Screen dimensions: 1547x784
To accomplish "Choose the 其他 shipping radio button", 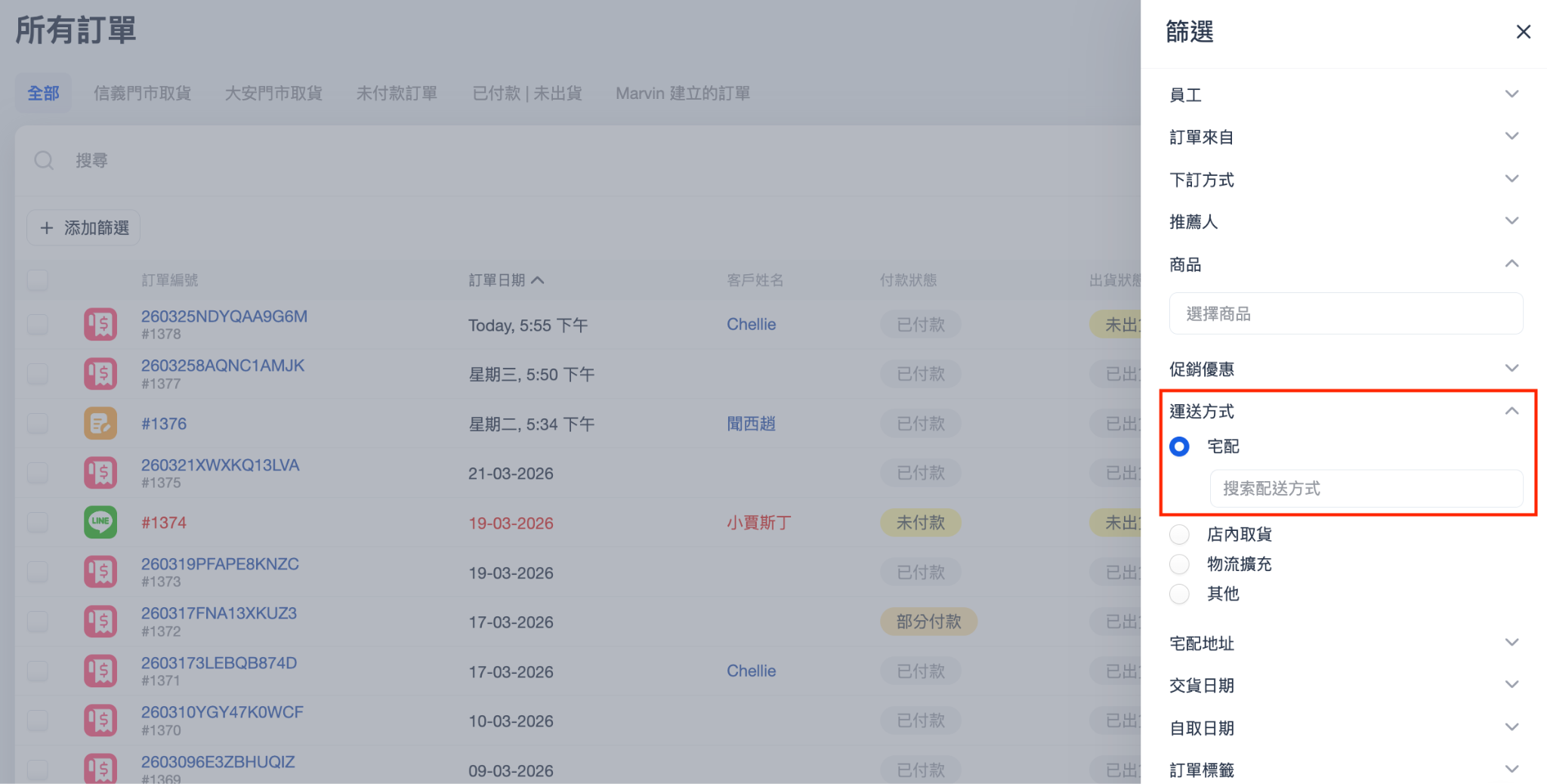I will pos(1179,594).
